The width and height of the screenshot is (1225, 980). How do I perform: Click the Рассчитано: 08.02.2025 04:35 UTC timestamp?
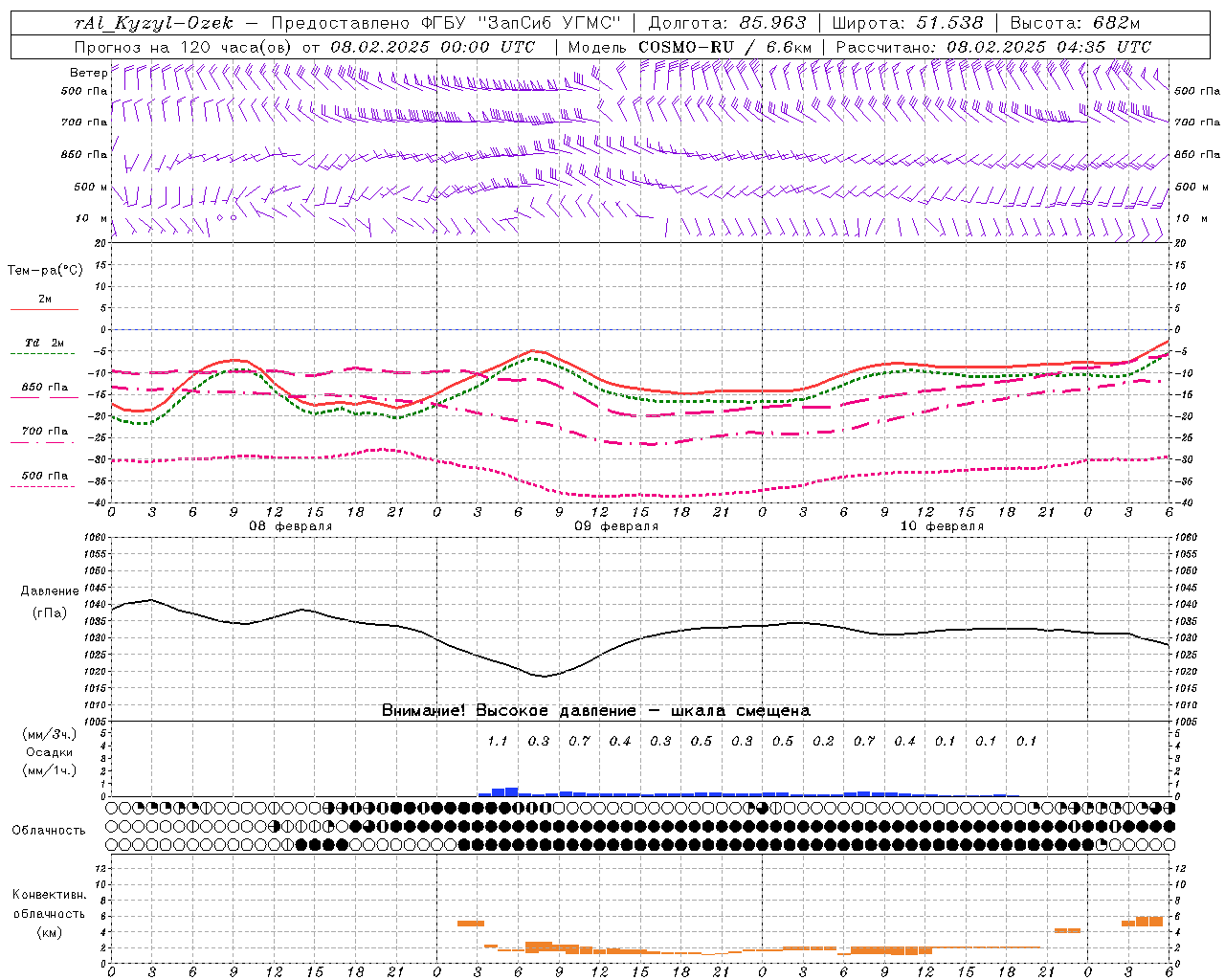[993, 46]
